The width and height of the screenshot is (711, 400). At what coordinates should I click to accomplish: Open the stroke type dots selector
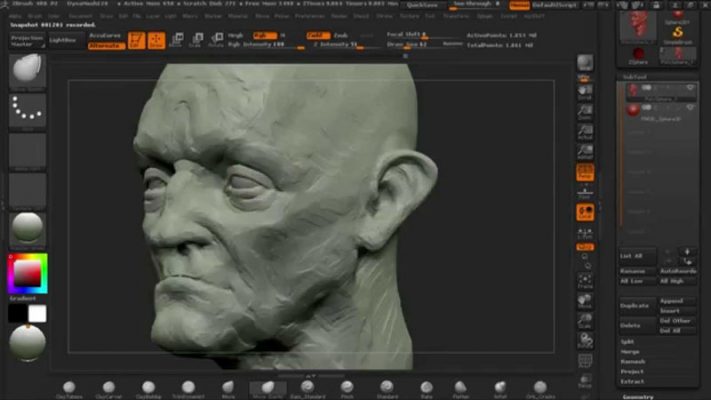point(27,111)
